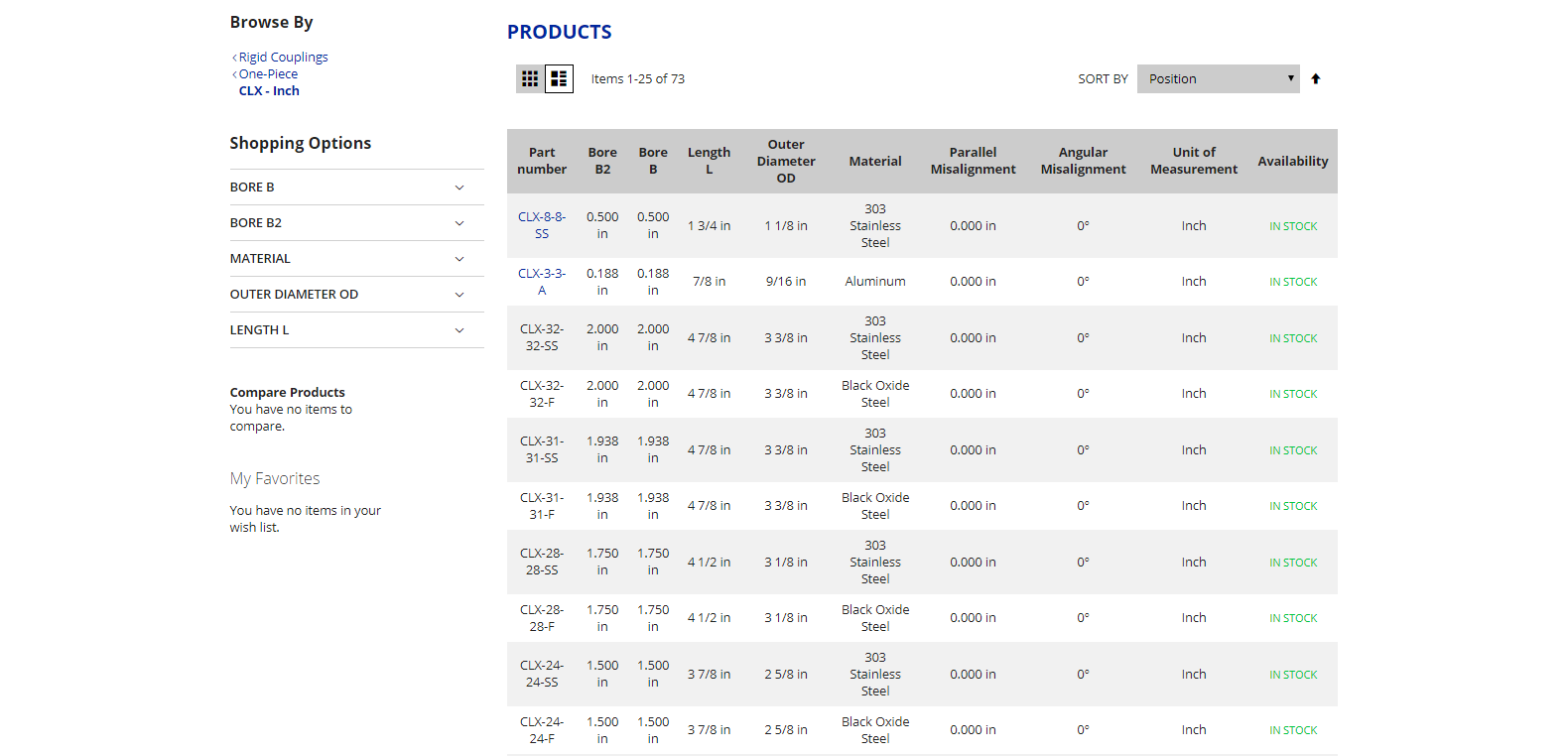
Task: Click 1 1/8 in outer diameter cell
Action: tap(786, 226)
